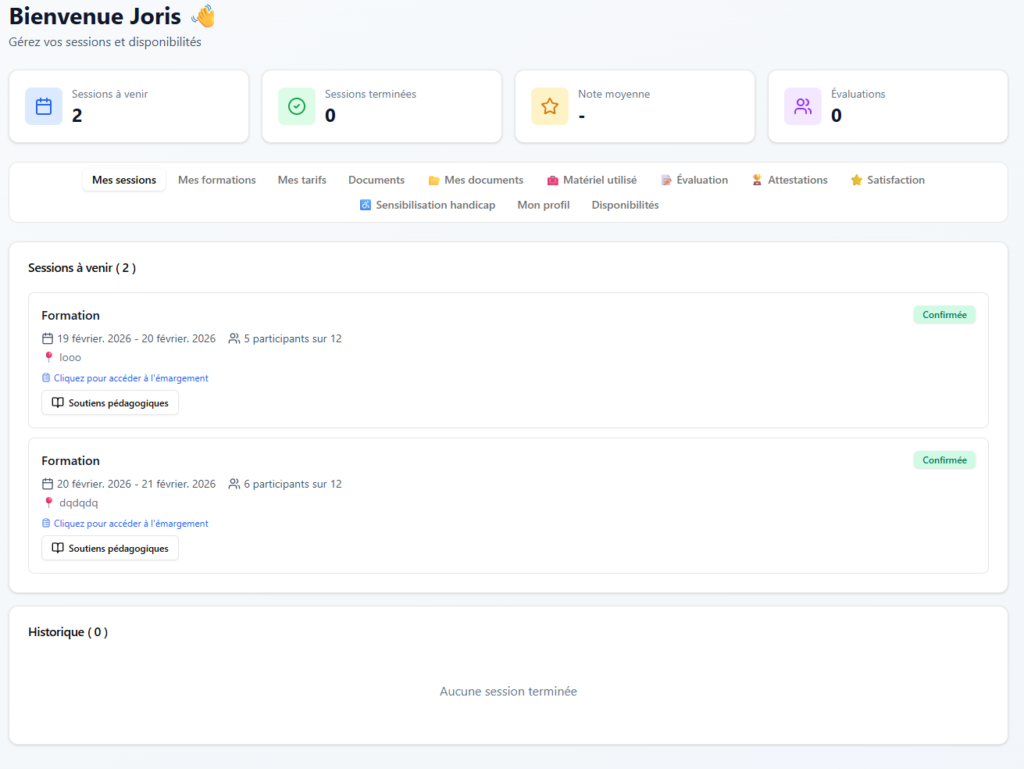
Task: Open the Mes tarifs tab
Action: pos(302,180)
